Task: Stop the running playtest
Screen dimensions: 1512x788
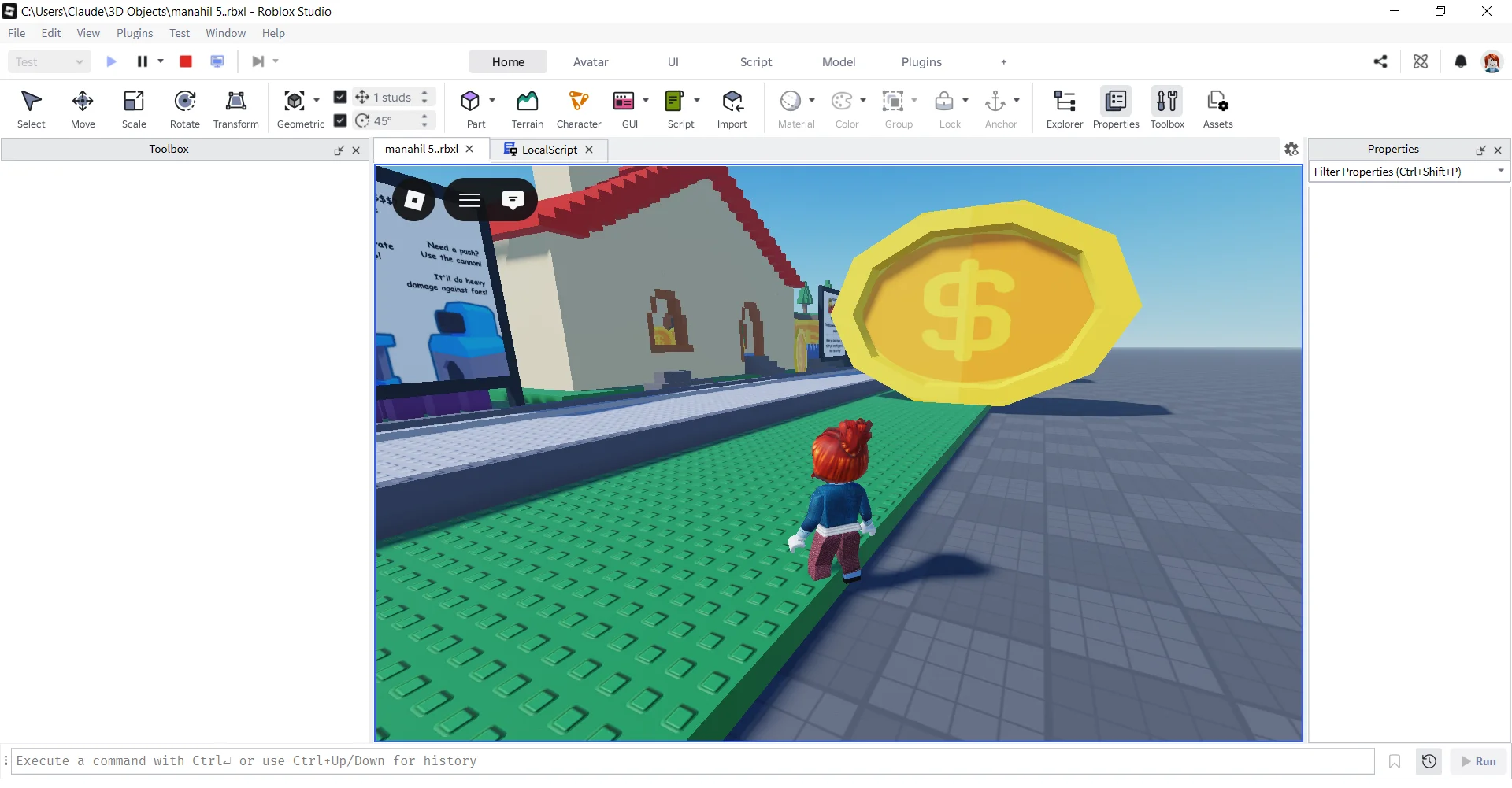Action: pos(186,61)
